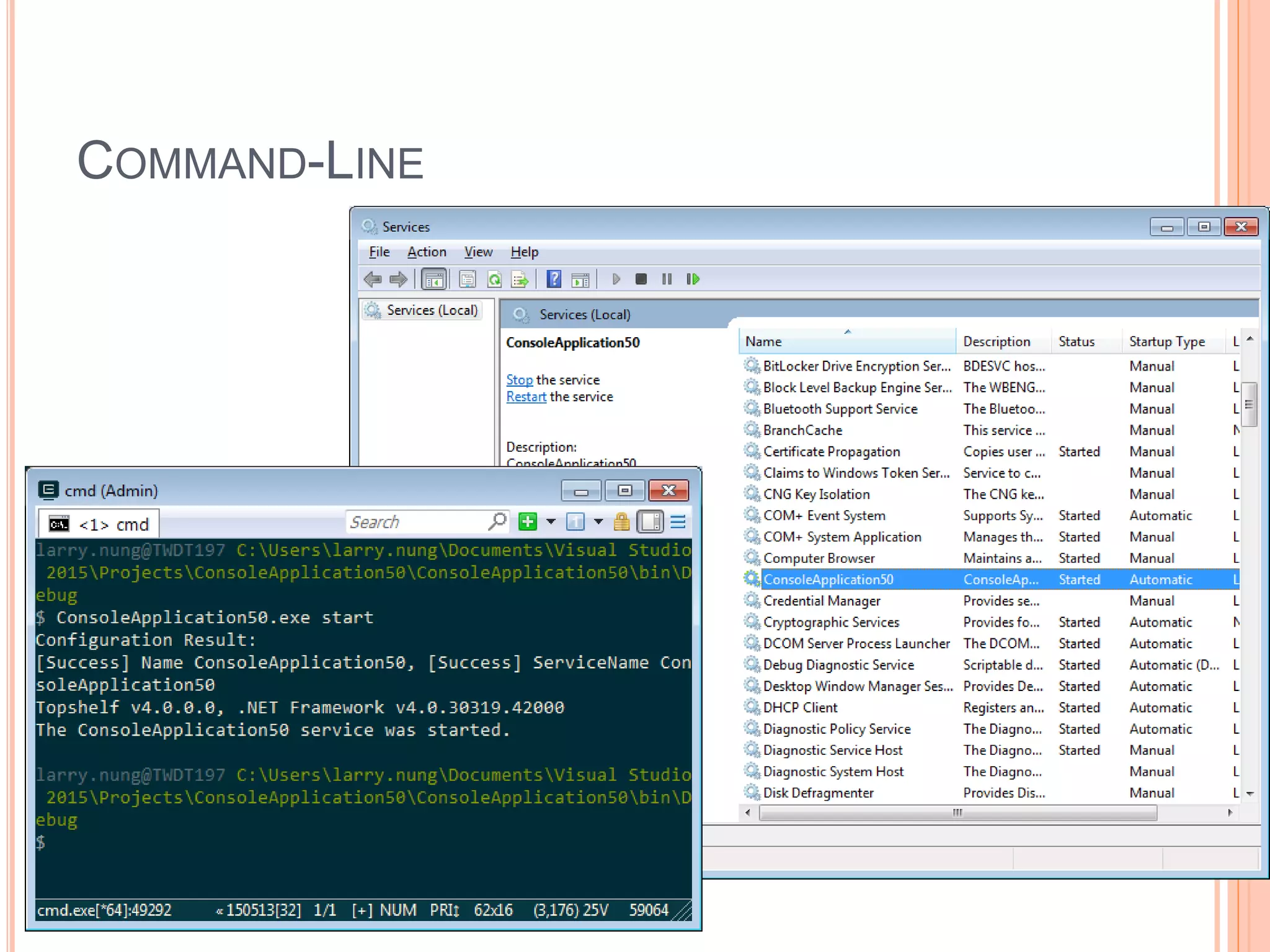Screen dimensions: 1270x952
Task: Click the scroll-down arrow of services list
Action: pos(1250,794)
